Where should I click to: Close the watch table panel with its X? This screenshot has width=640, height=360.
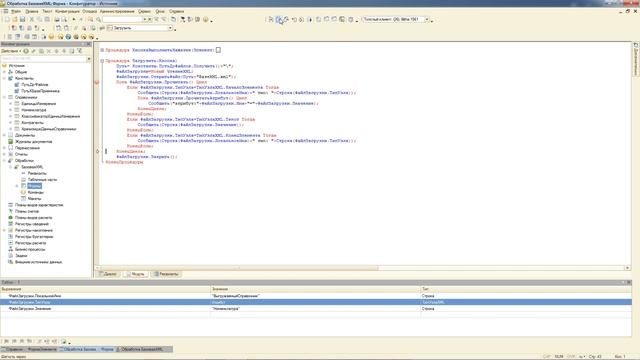point(629,282)
